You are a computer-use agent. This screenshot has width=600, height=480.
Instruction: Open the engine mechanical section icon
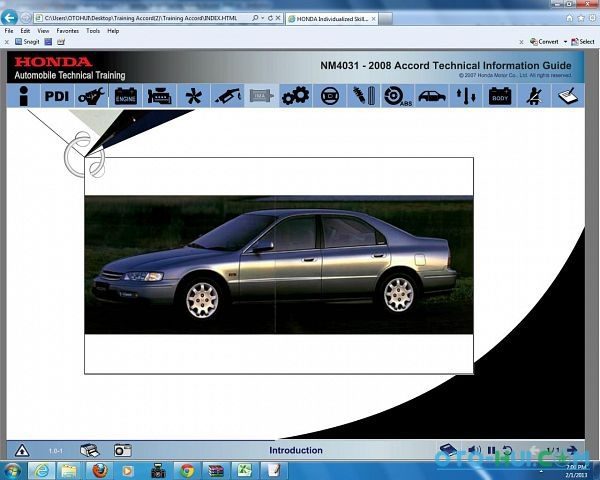coord(160,96)
